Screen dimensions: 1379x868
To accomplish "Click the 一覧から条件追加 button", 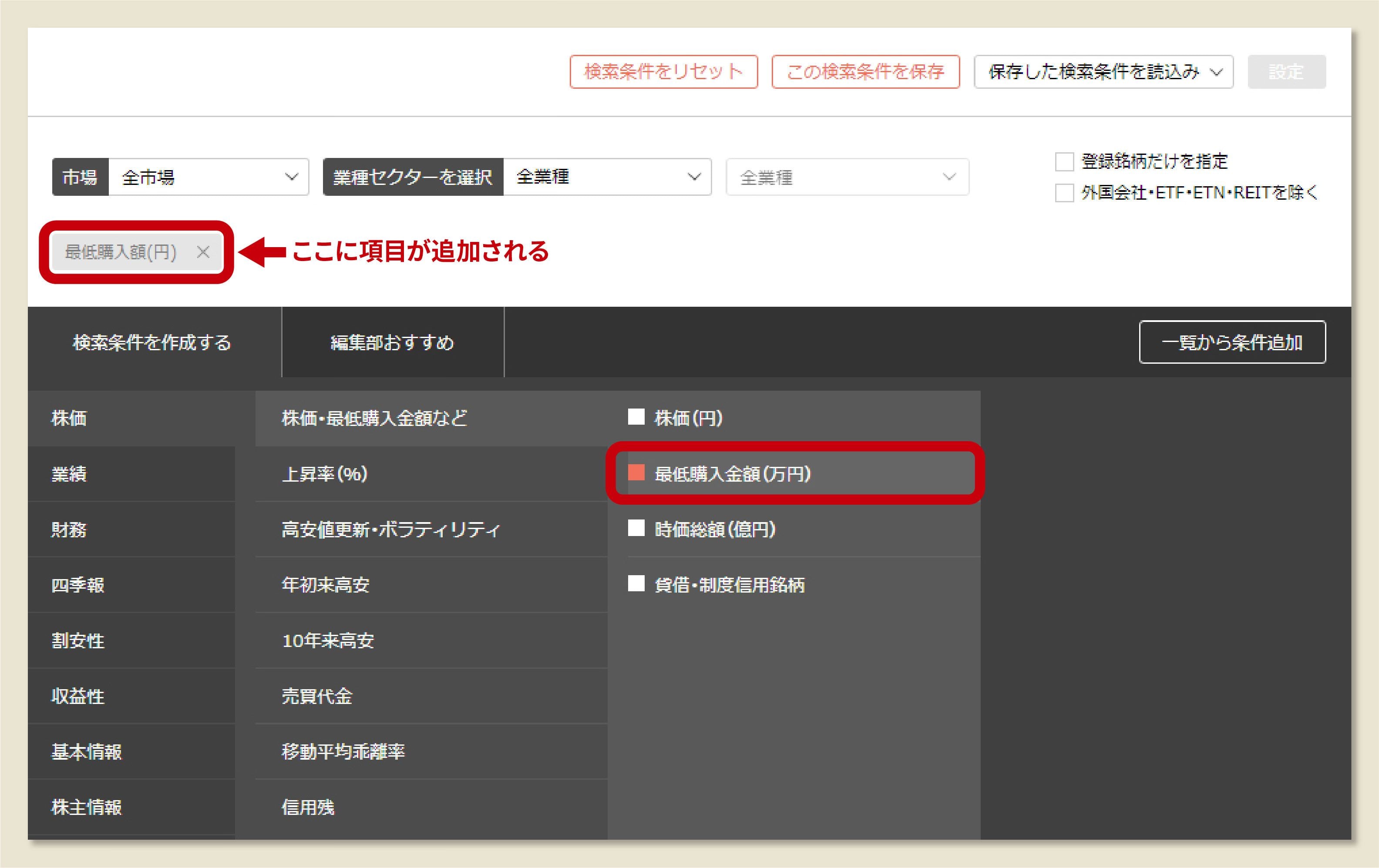I will [1232, 342].
